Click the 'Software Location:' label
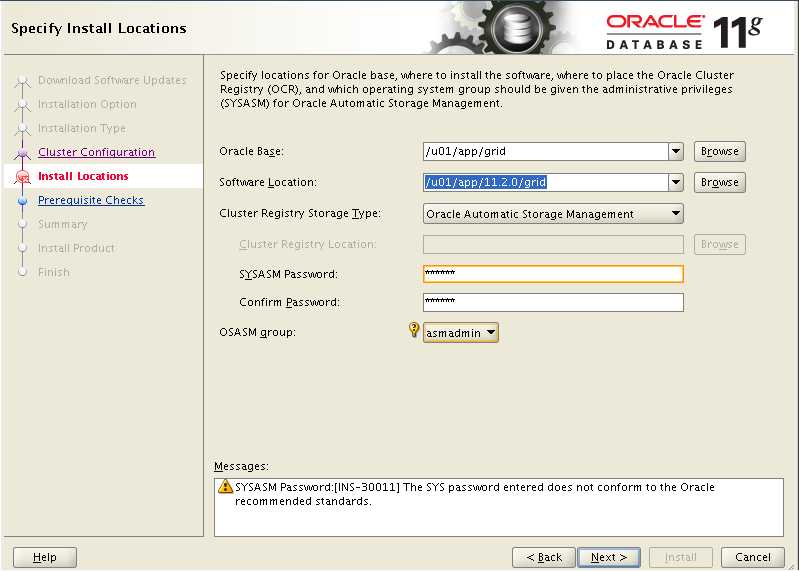799x571 pixels. tap(268, 182)
